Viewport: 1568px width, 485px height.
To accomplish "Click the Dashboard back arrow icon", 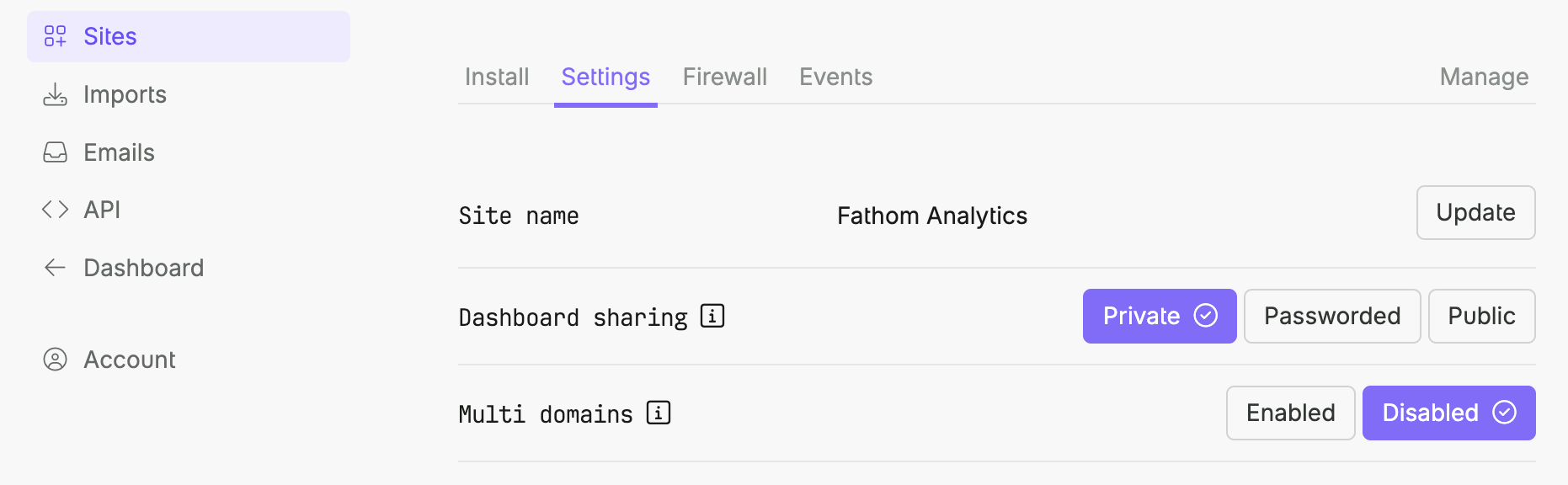I will coord(55,267).
